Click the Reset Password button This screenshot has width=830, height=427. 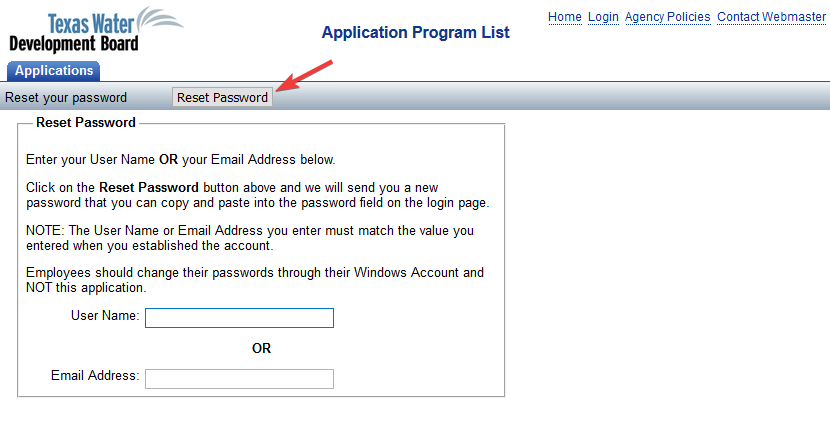[x=222, y=97]
